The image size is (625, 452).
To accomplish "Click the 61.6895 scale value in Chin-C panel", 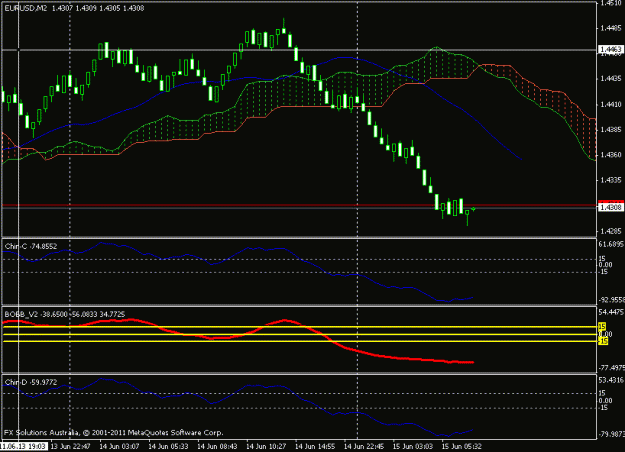I will (x=611, y=244).
